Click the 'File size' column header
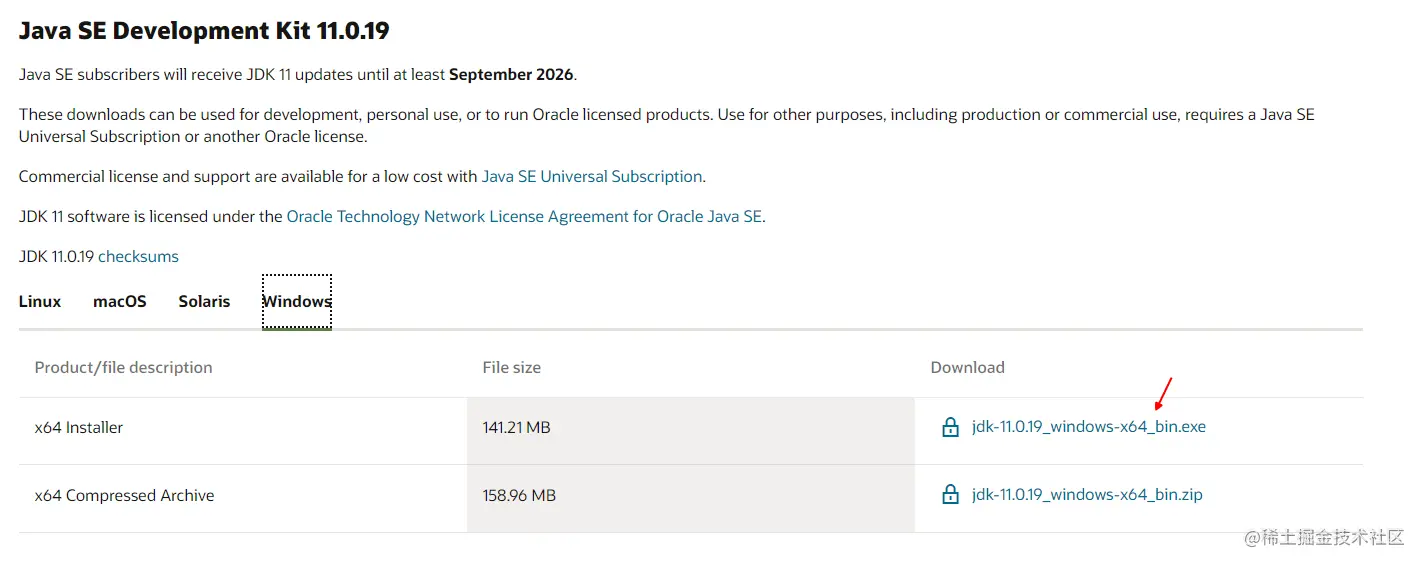The height and width of the screenshot is (565, 1422). [x=512, y=367]
